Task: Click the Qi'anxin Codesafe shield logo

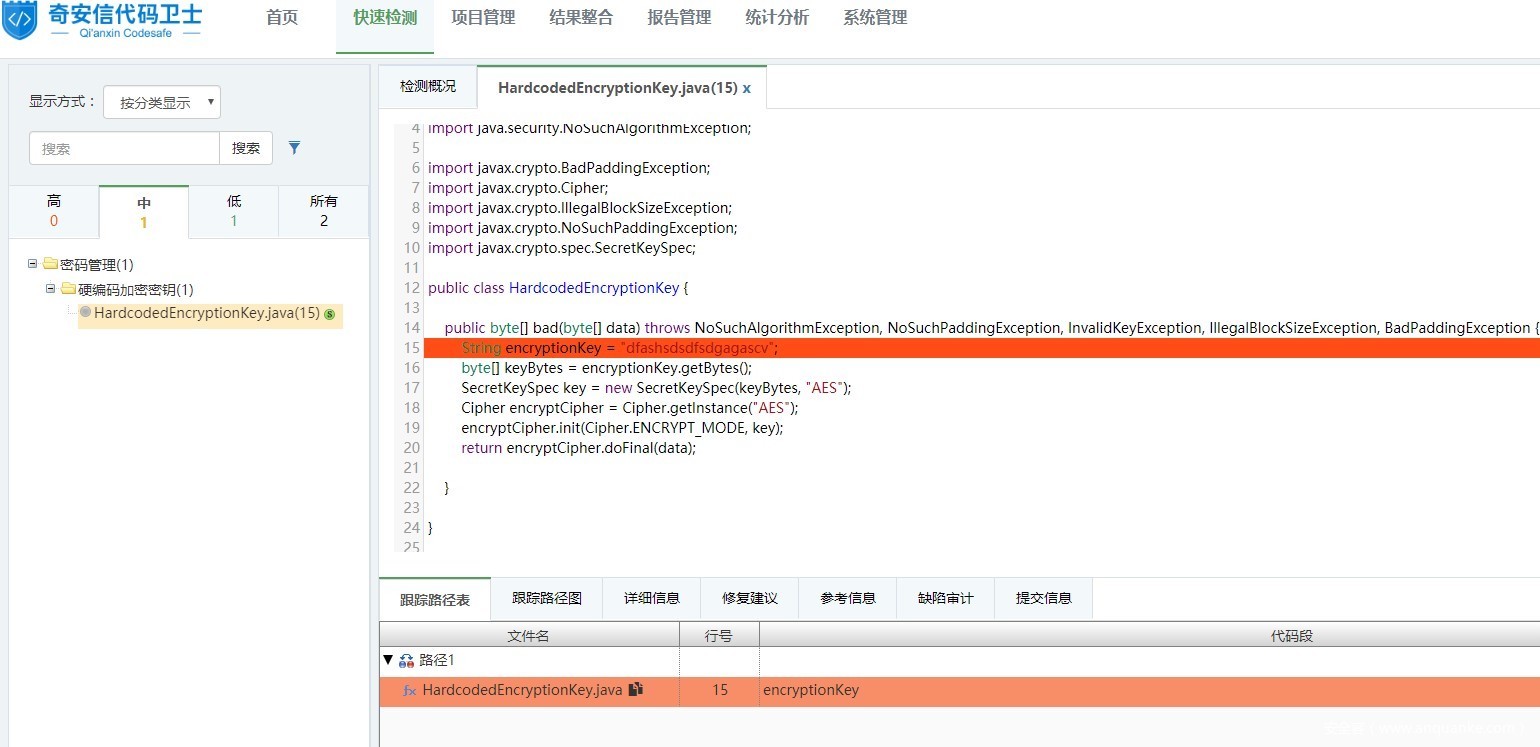Action: coord(20,20)
